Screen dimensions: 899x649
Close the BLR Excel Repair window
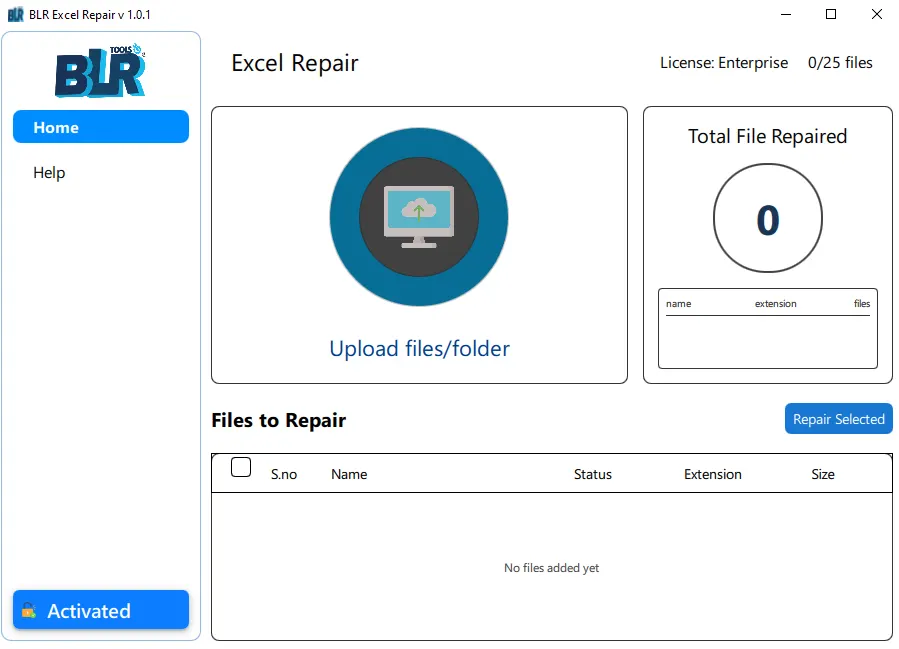coord(876,15)
